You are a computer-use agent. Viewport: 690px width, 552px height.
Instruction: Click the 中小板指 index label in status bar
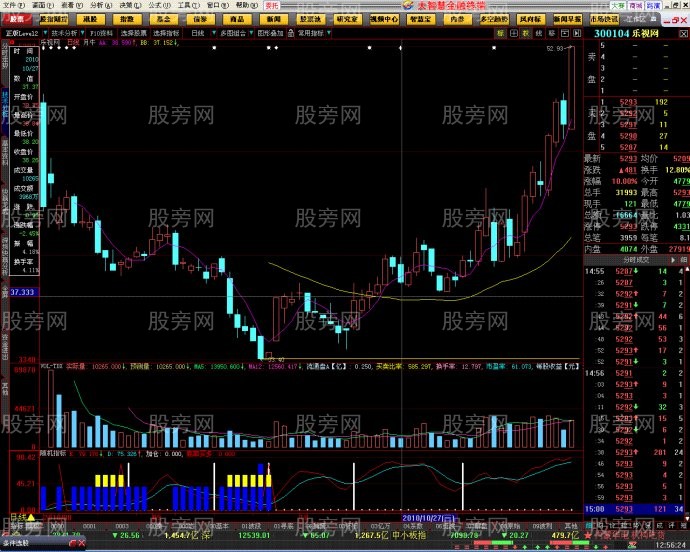click(409, 535)
